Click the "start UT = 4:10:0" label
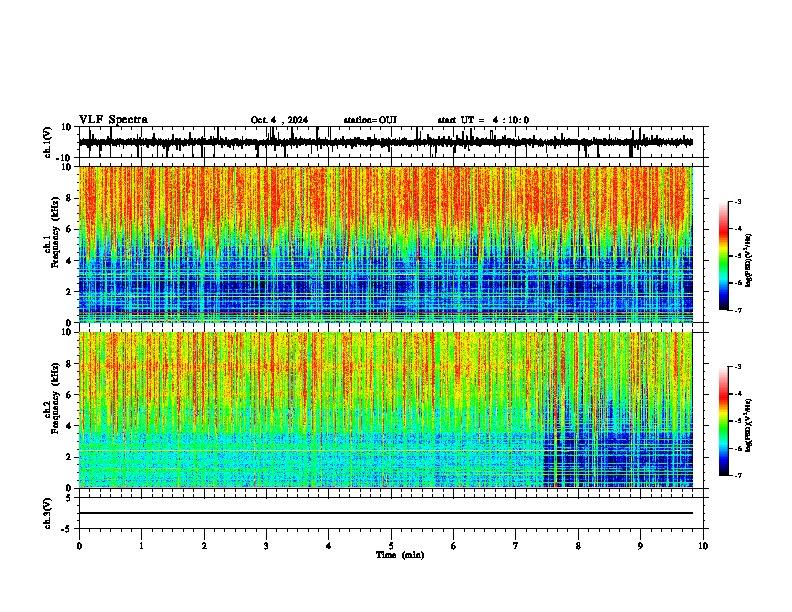 click(x=483, y=120)
